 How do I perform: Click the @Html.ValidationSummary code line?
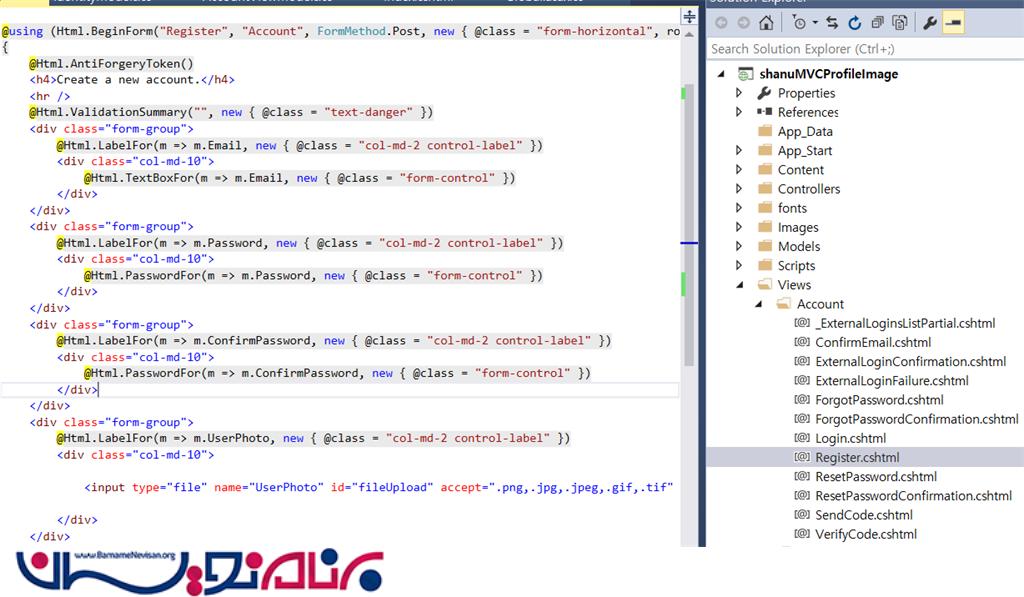[x=231, y=112]
